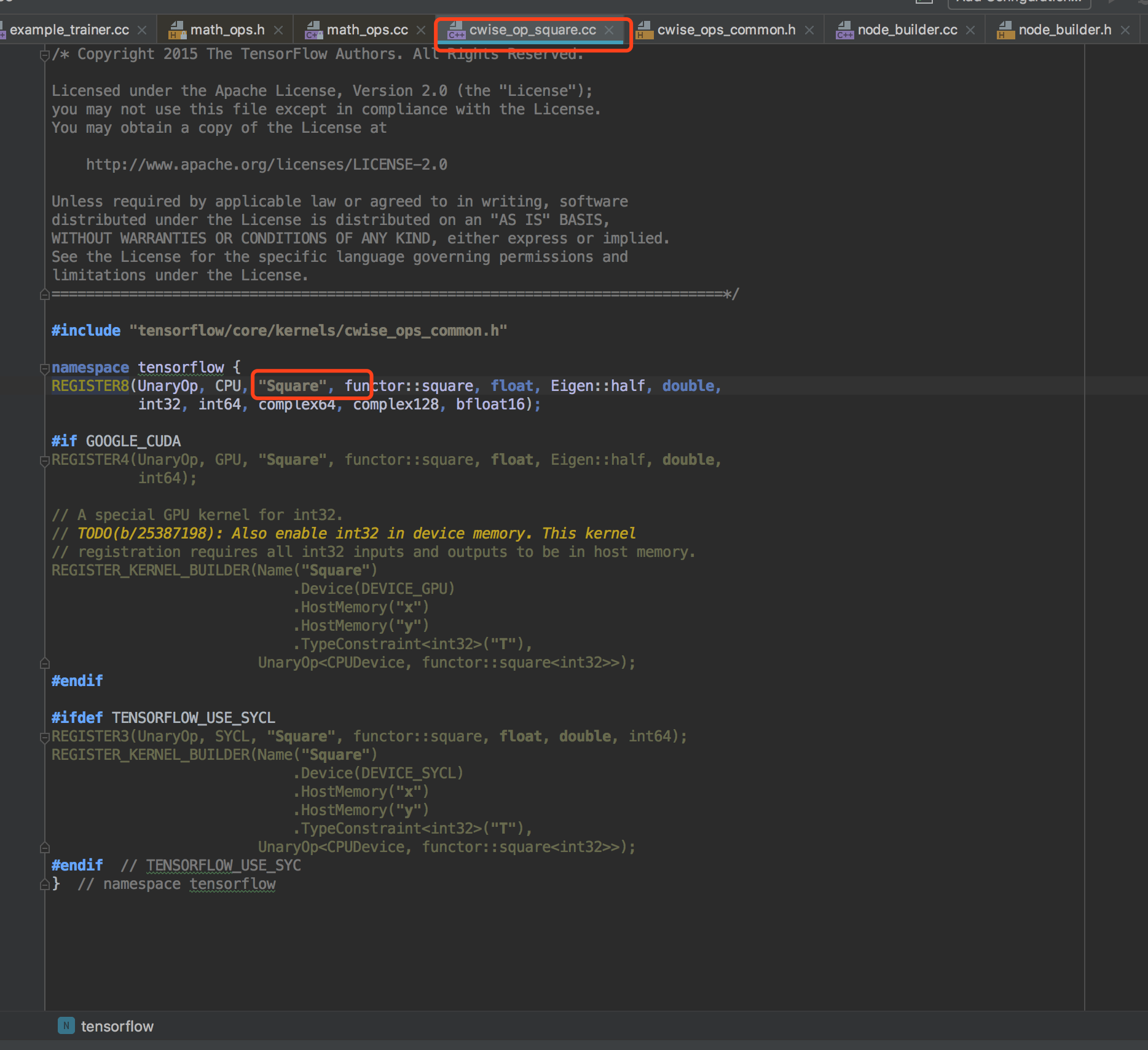
Task: Collapse the namespace tensorflow block
Action: (44, 369)
